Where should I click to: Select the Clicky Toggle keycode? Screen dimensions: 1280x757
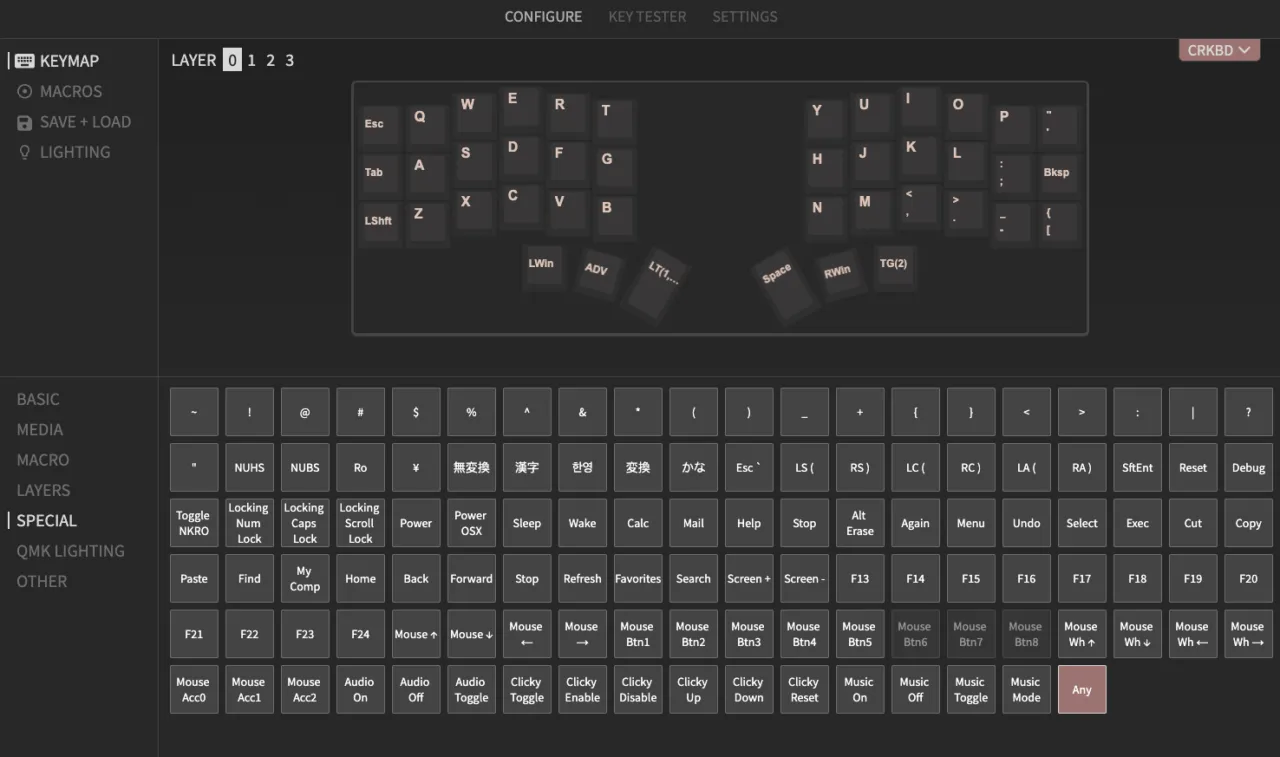click(x=526, y=688)
